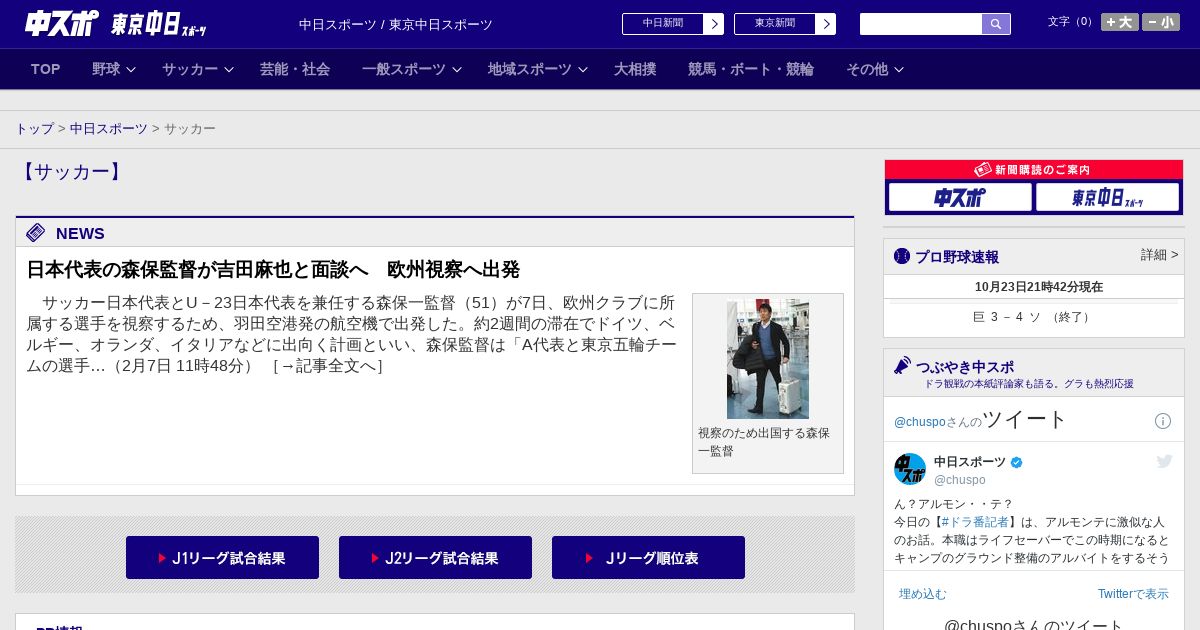Open 記事全文へ full article link

pos(328,366)
